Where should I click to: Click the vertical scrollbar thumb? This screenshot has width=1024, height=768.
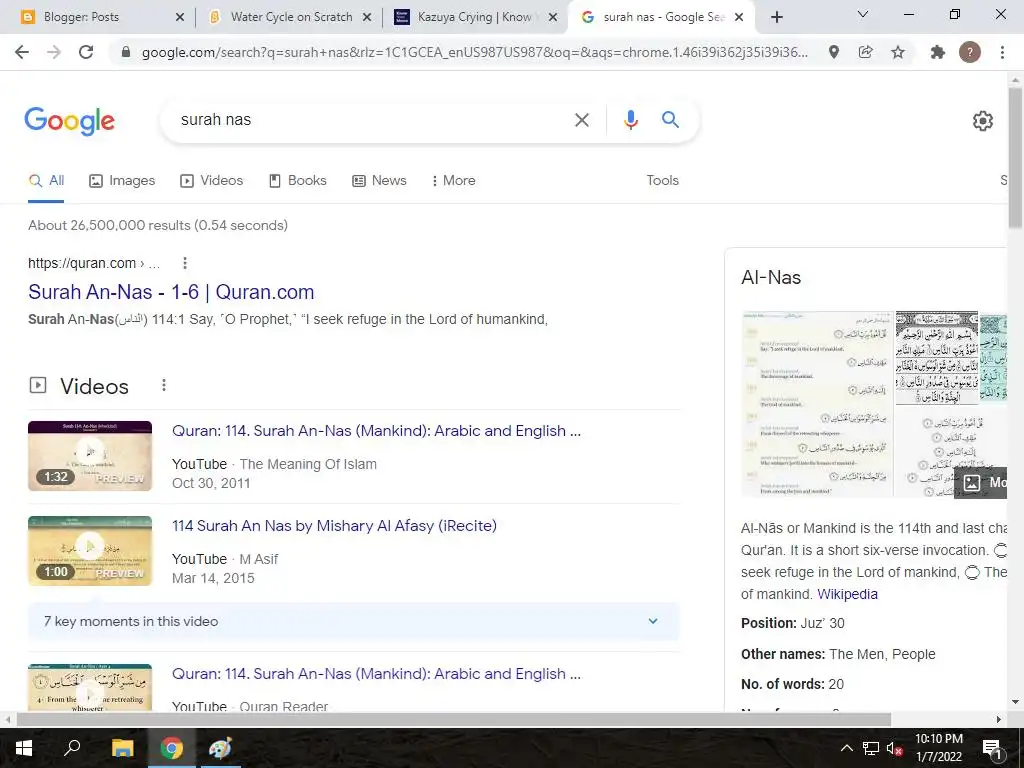tap(1015, 157)
